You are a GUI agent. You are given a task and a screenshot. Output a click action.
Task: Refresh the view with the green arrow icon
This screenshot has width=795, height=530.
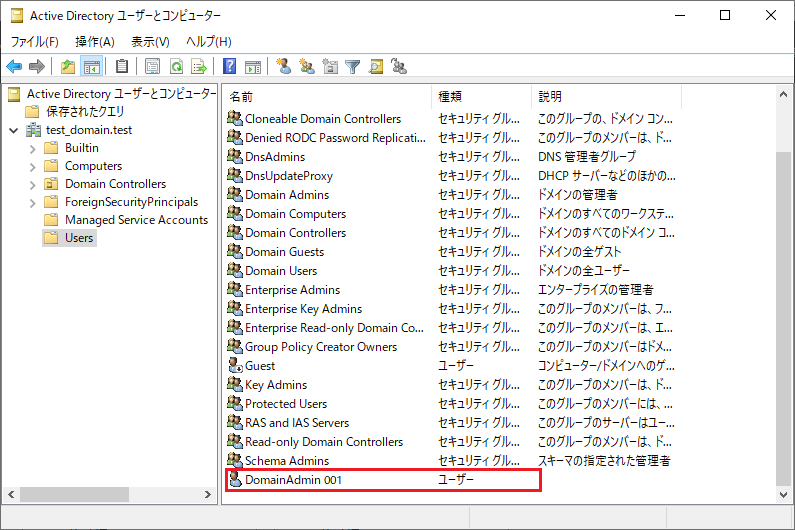[176, 66]
